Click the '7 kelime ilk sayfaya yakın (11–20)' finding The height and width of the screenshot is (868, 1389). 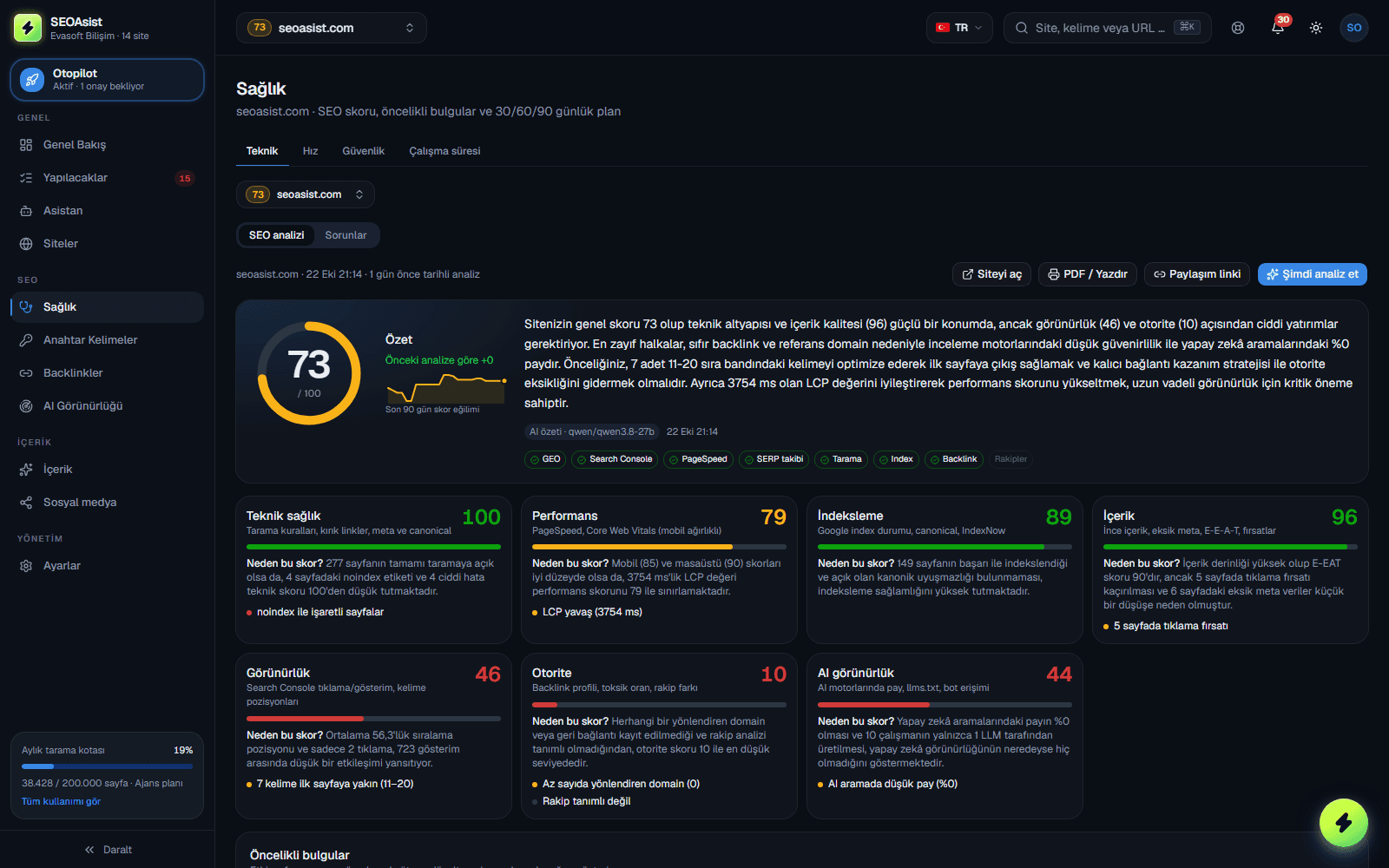click(x=335, y=784)
